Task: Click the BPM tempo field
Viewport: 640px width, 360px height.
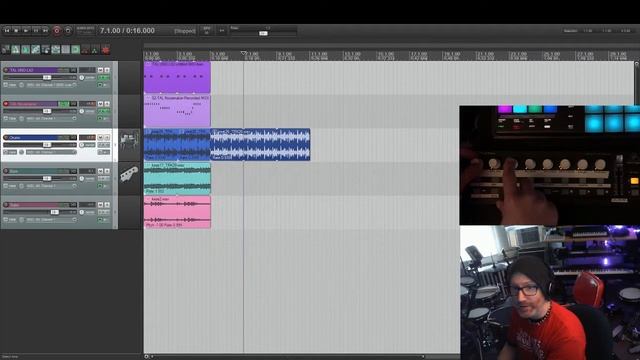Action: click(207, 31)
